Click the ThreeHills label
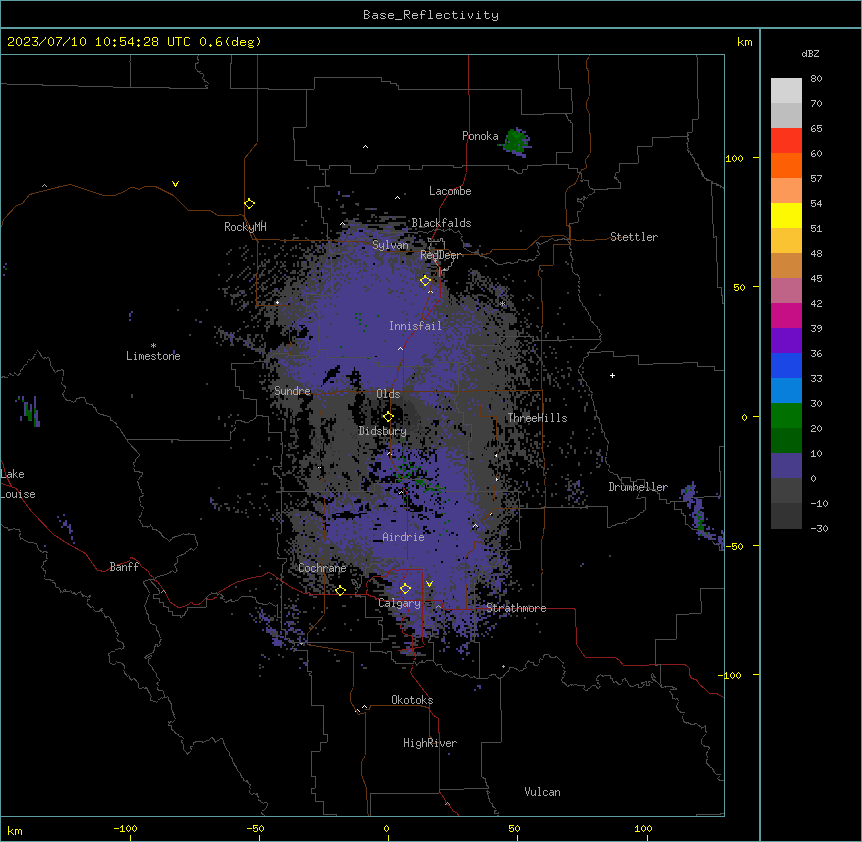Viewport: 862px width, 842px height. click(x=537, y=418)
